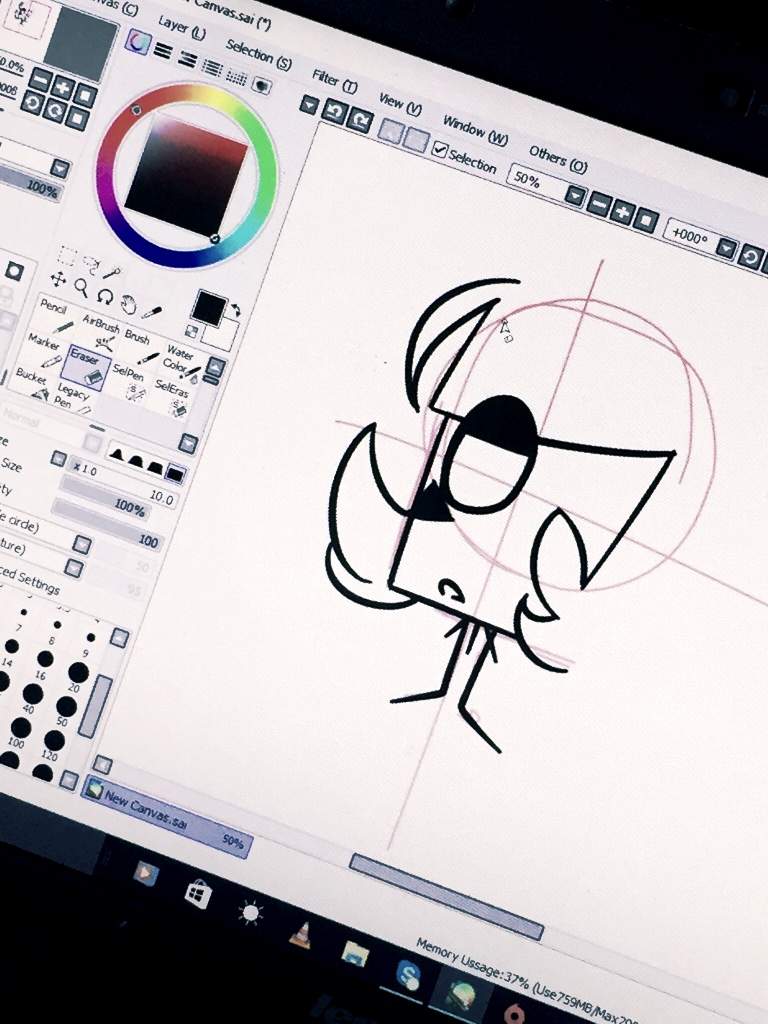Open the Window (W) menu
The image size is (768, 1024).
[475, 130]
